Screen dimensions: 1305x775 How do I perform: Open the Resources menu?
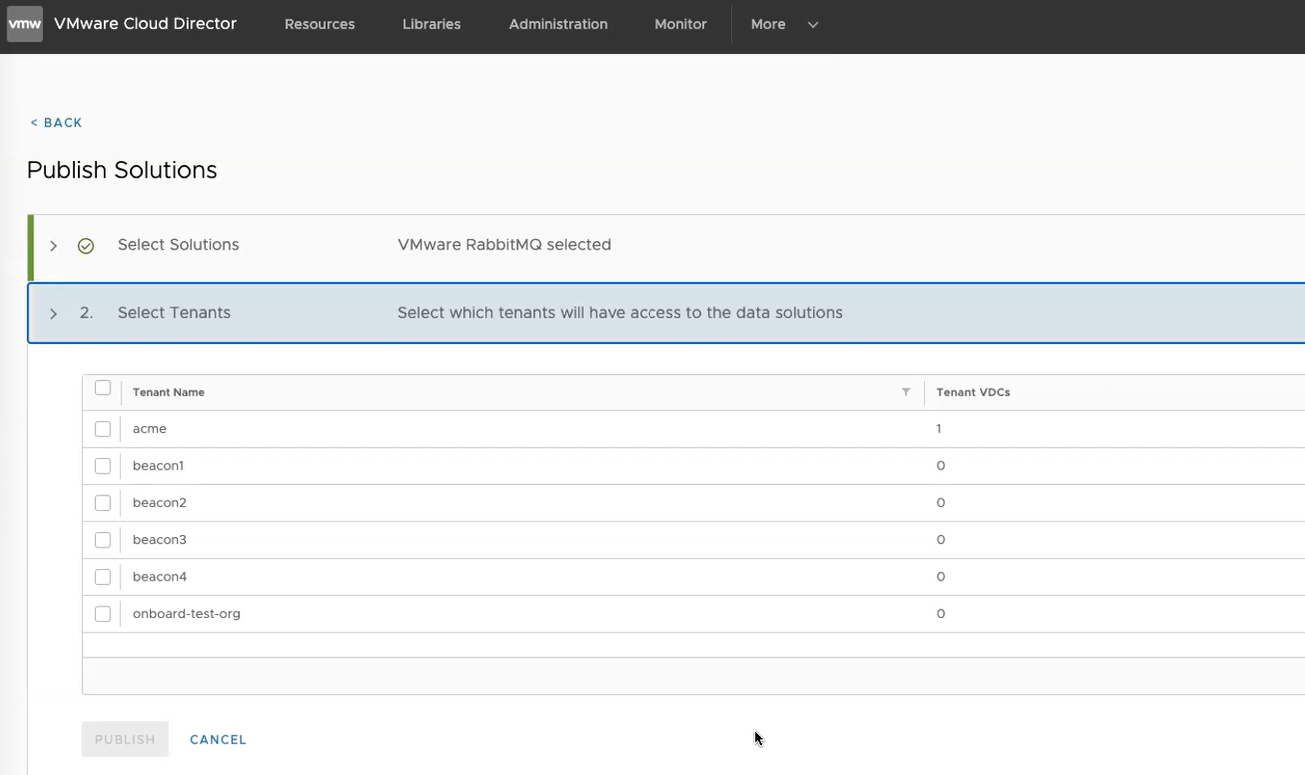click(x=319, y=24)
